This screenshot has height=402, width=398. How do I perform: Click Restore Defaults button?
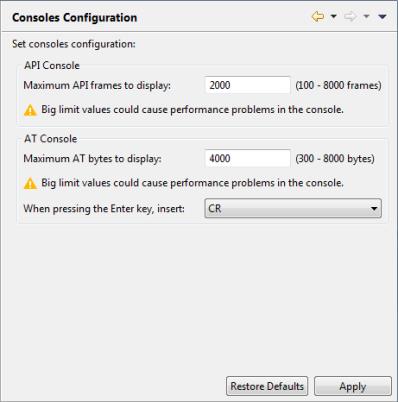coord(267,386)
